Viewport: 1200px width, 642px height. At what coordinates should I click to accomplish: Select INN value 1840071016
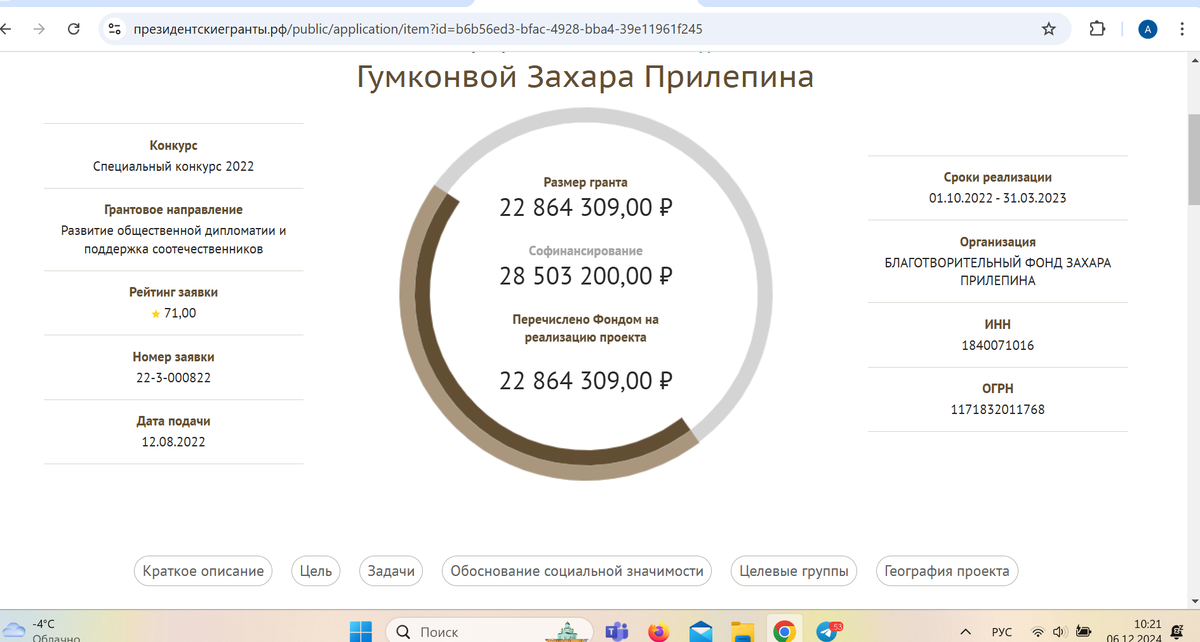[x=997, y=345]
